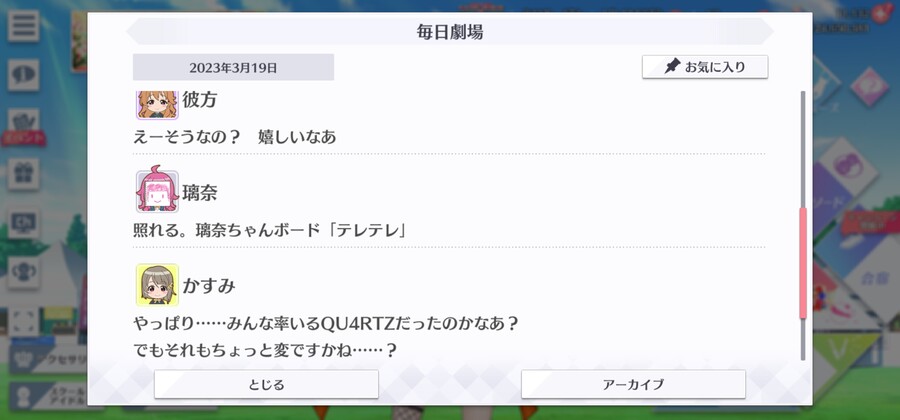This screenshot has width=900, height=420.
Task: Open the gift box icon
Action: click(x=24, y=174)
